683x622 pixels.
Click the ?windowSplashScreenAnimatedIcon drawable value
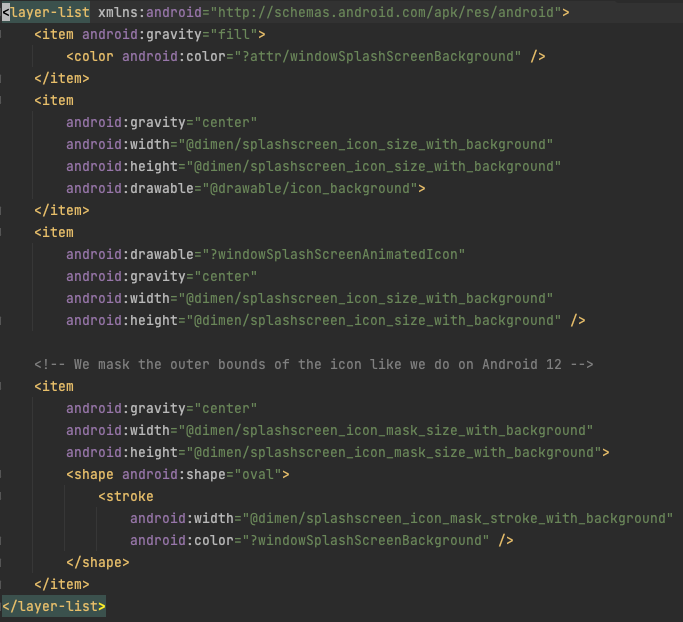point(334,254)
